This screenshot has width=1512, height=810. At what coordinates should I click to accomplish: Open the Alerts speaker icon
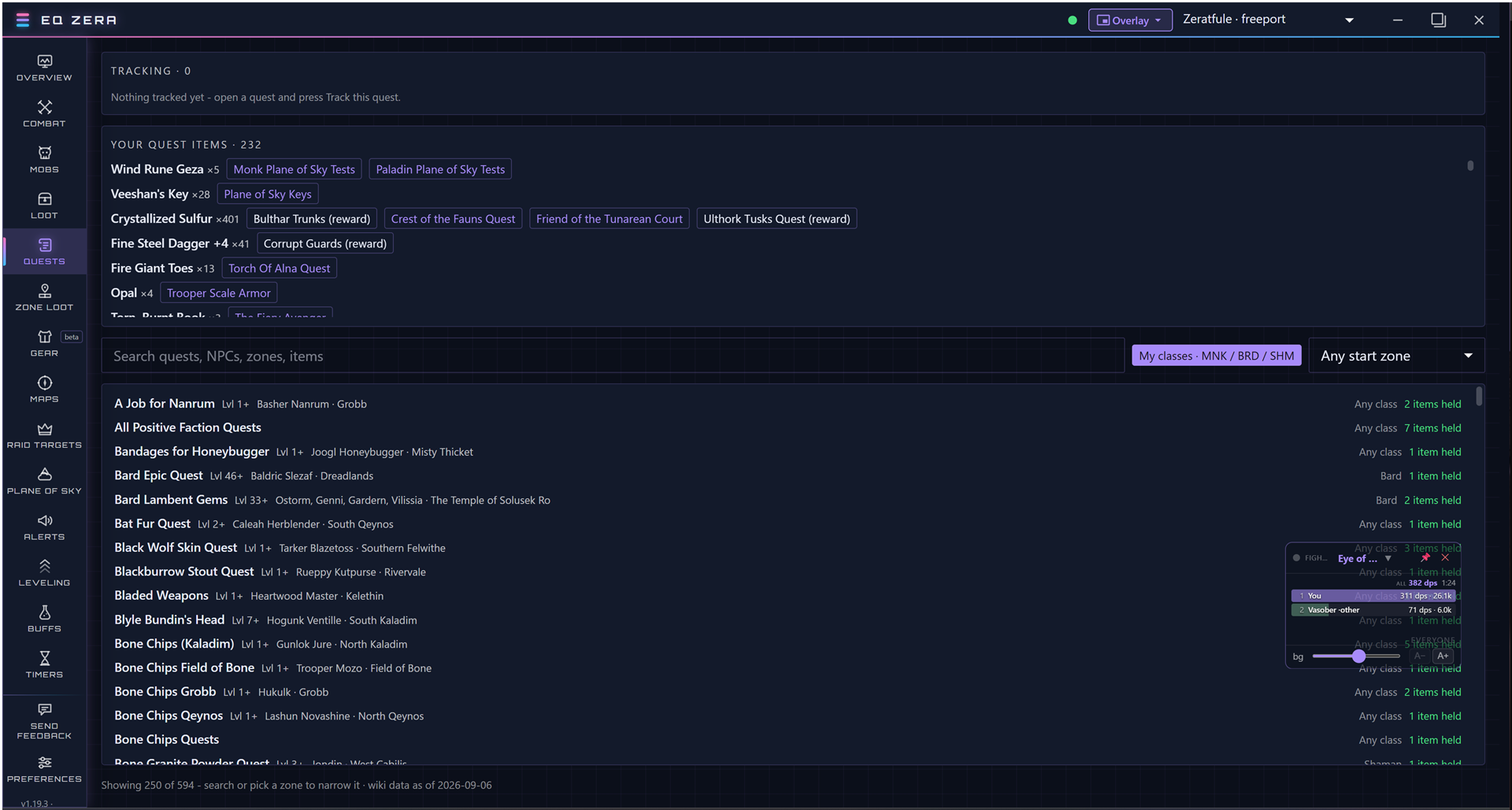pyautogui.click(x=44, y=527)
